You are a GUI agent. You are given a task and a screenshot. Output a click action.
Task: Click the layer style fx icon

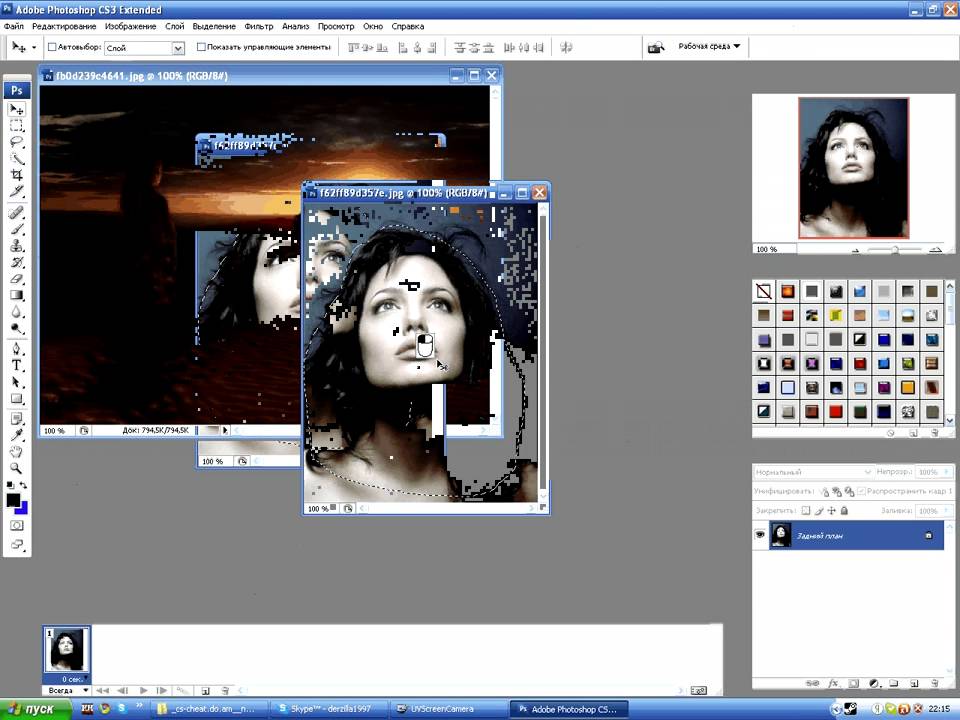pyautogui.click(x=832, y=684)
